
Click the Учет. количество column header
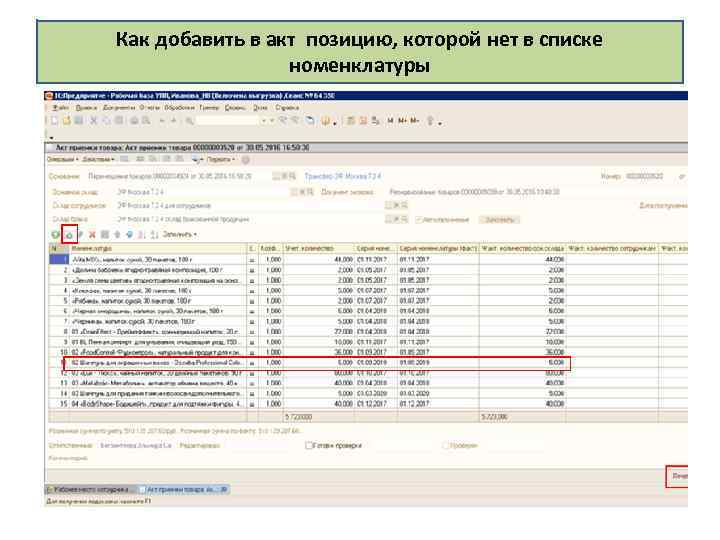(319, 248)
